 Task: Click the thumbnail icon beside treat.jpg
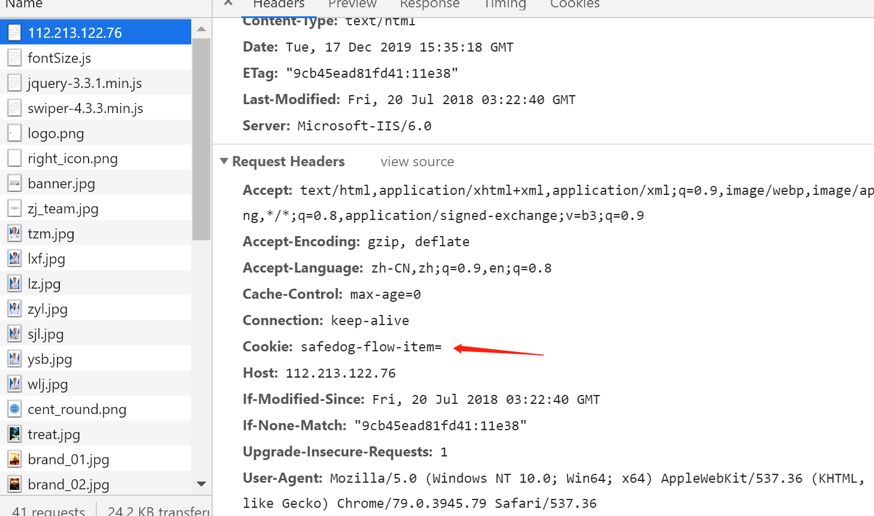point(14,434)
